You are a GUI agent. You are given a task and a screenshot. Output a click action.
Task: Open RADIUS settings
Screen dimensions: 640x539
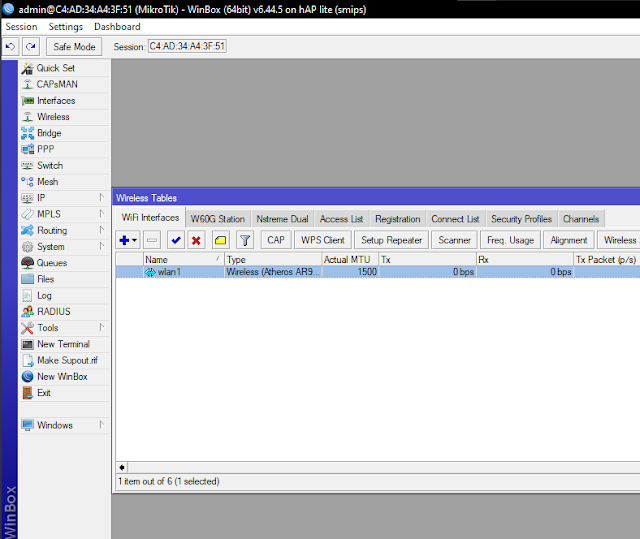[64, 312]
